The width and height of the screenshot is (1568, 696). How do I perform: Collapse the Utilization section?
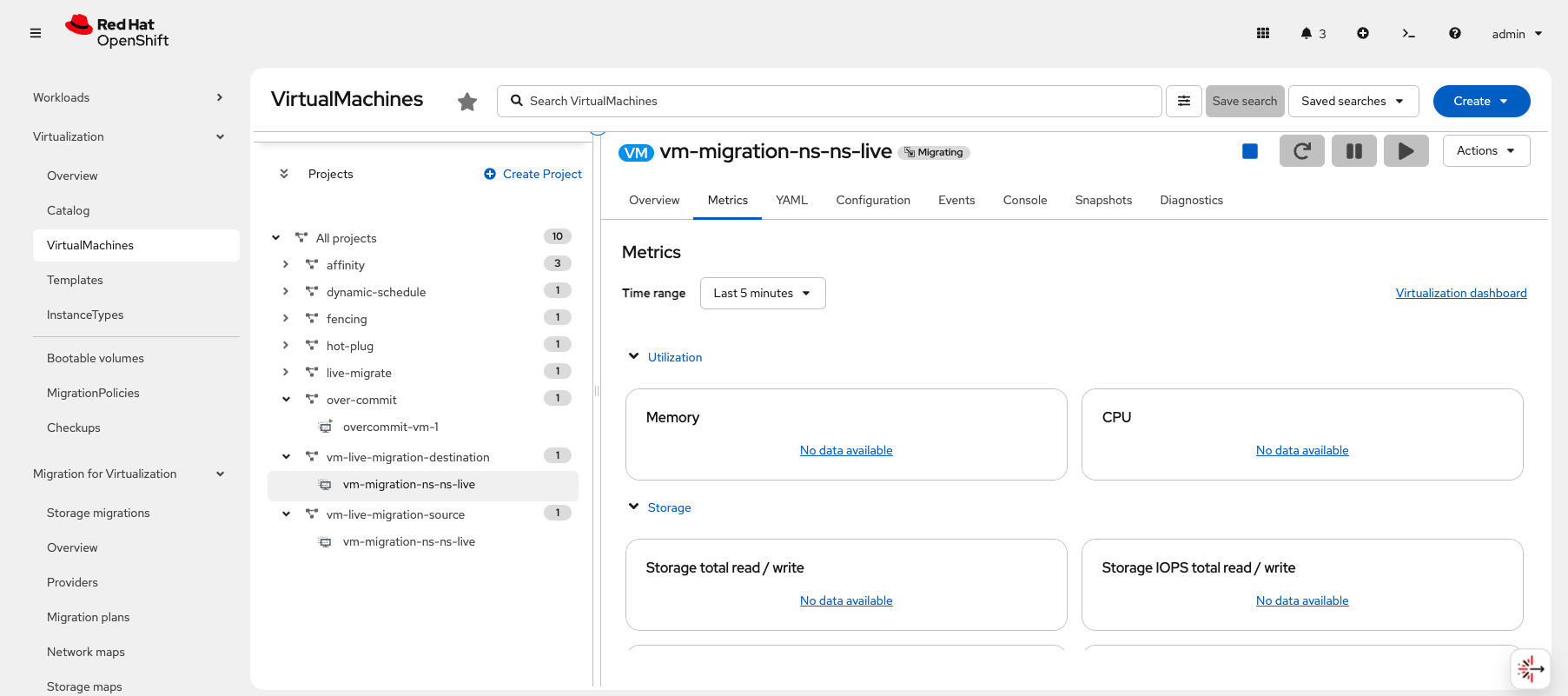click(634, 357)
